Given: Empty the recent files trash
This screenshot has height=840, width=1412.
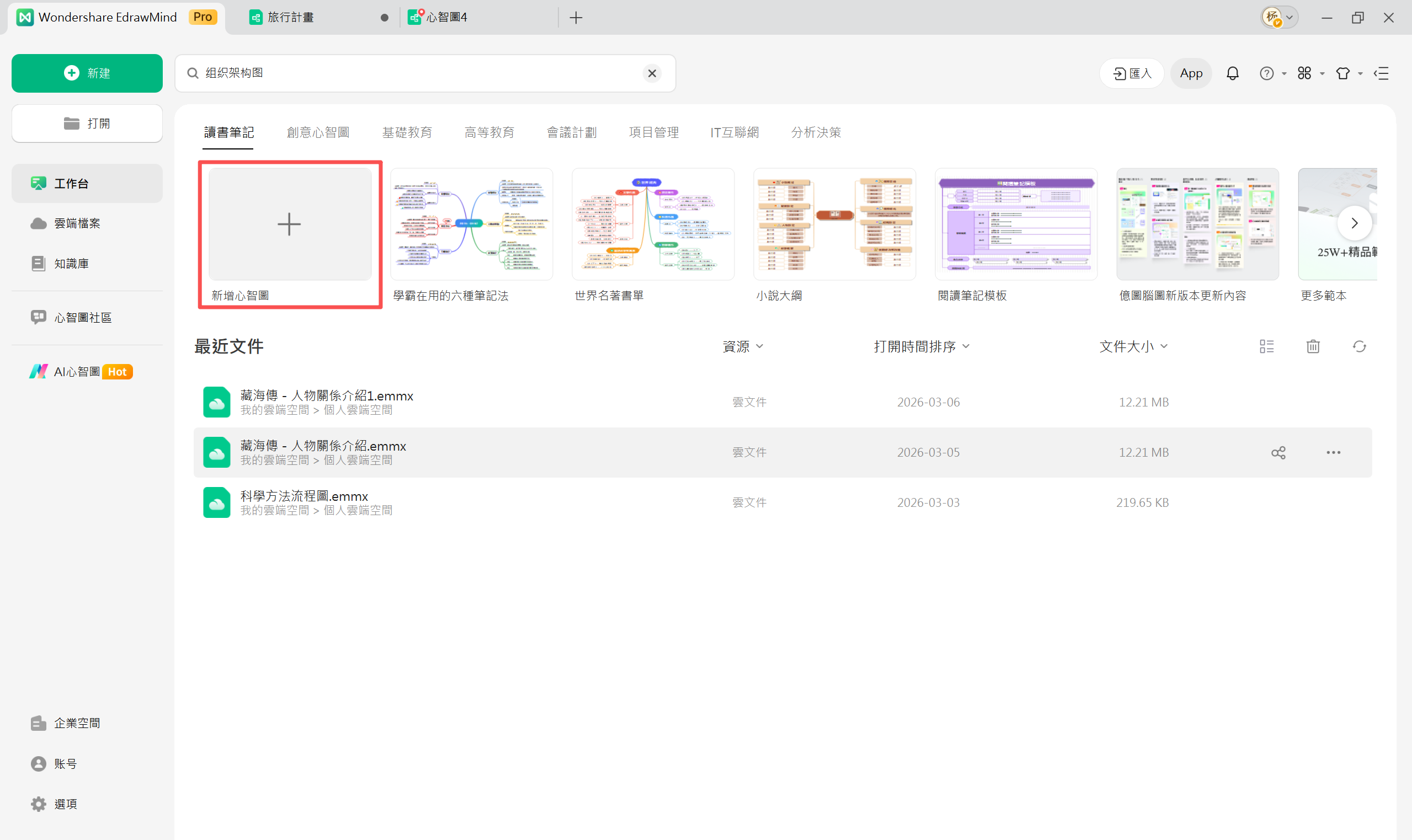Looking at the screenshot, I should pos(1313,346).
